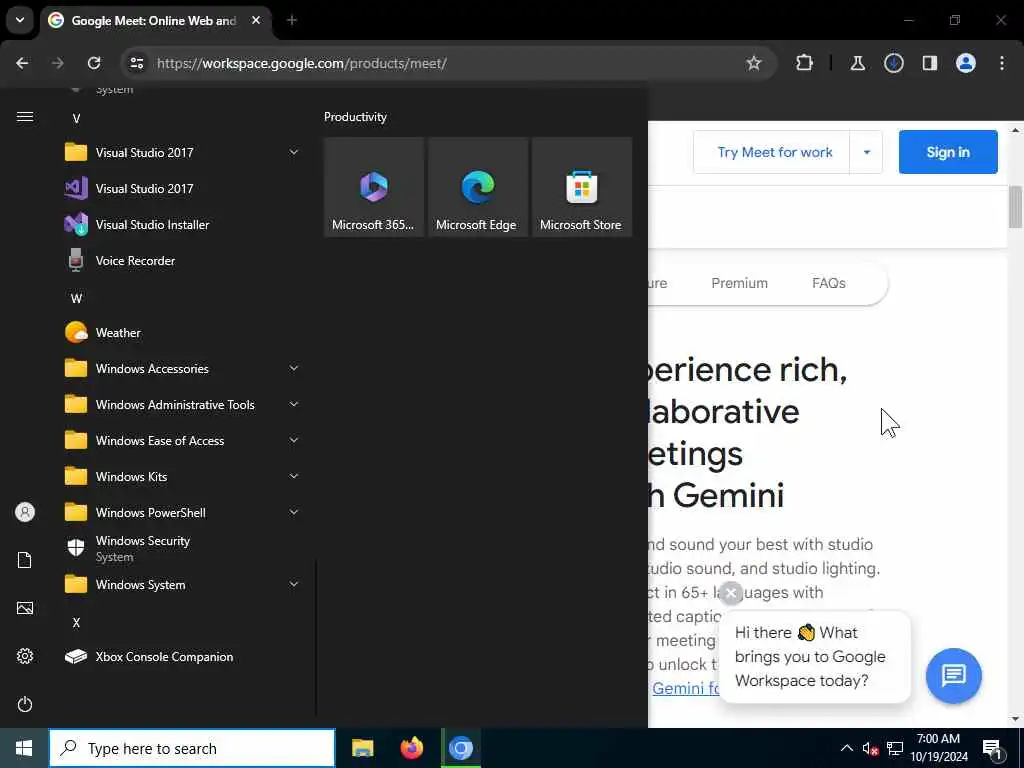Open Microsoft Store tile
1024x768 pixels.
click(x=581, y=187)
